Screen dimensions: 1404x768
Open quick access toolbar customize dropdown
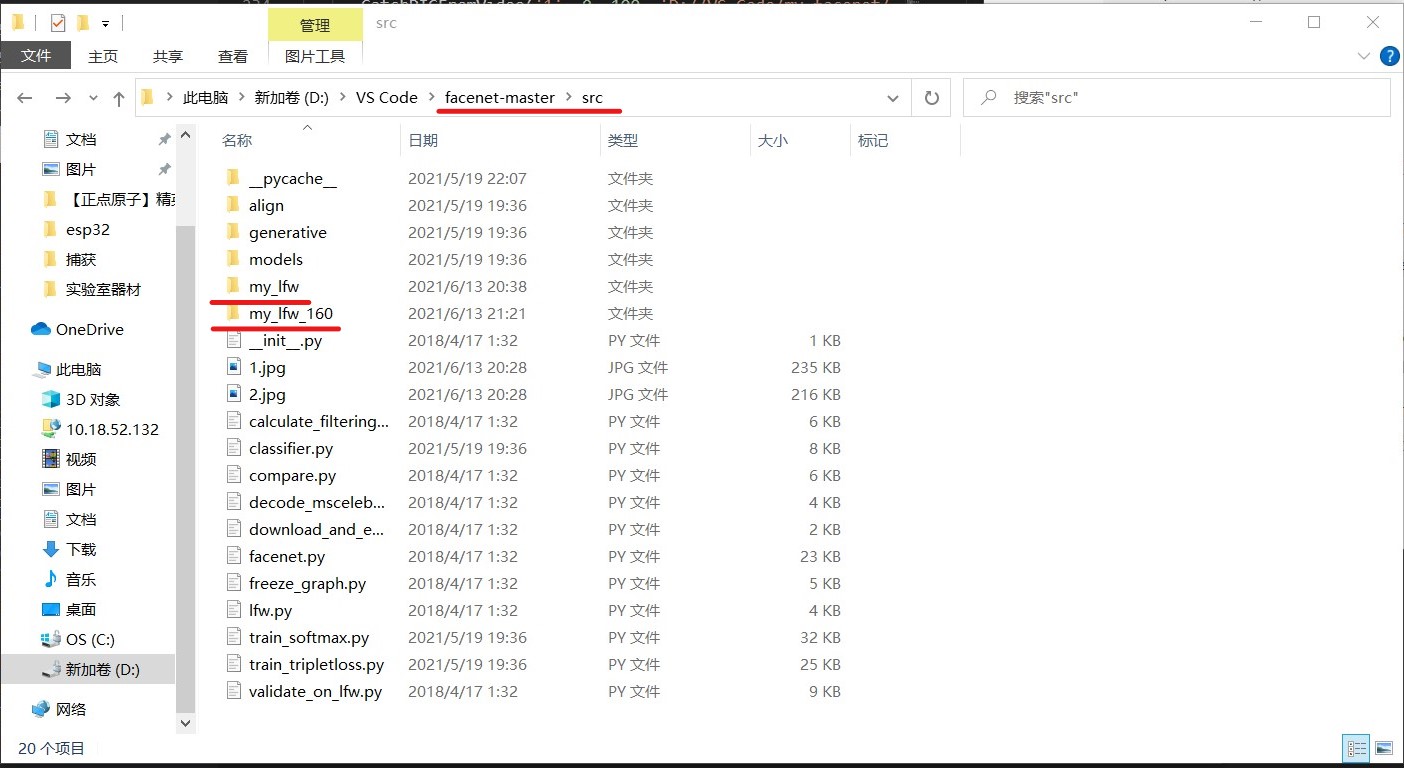[106, 22]
